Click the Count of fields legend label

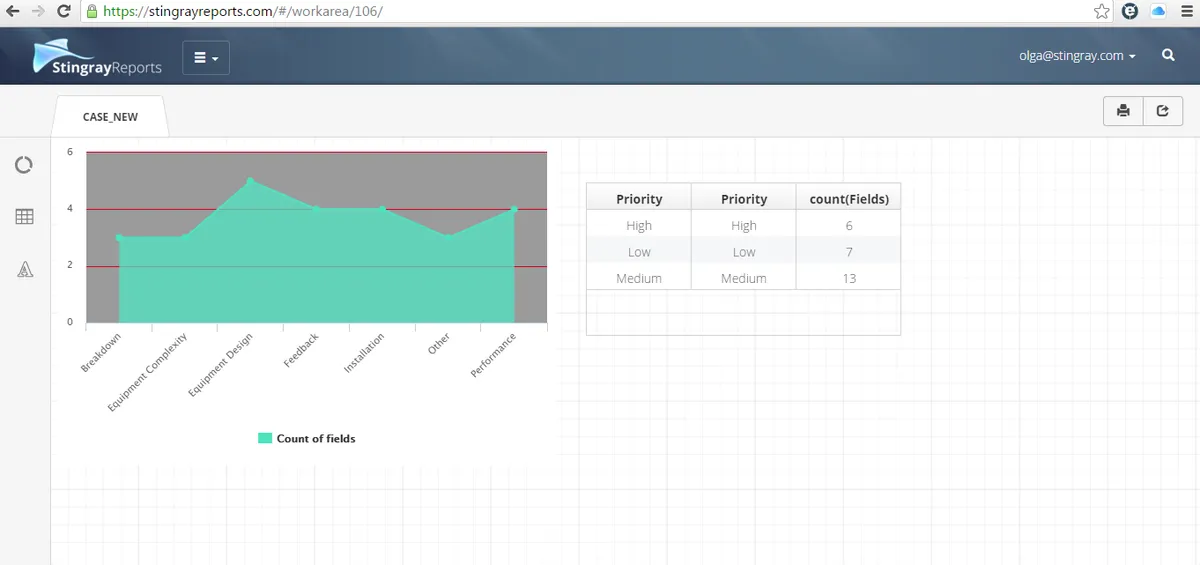click(x=316, y=438)
